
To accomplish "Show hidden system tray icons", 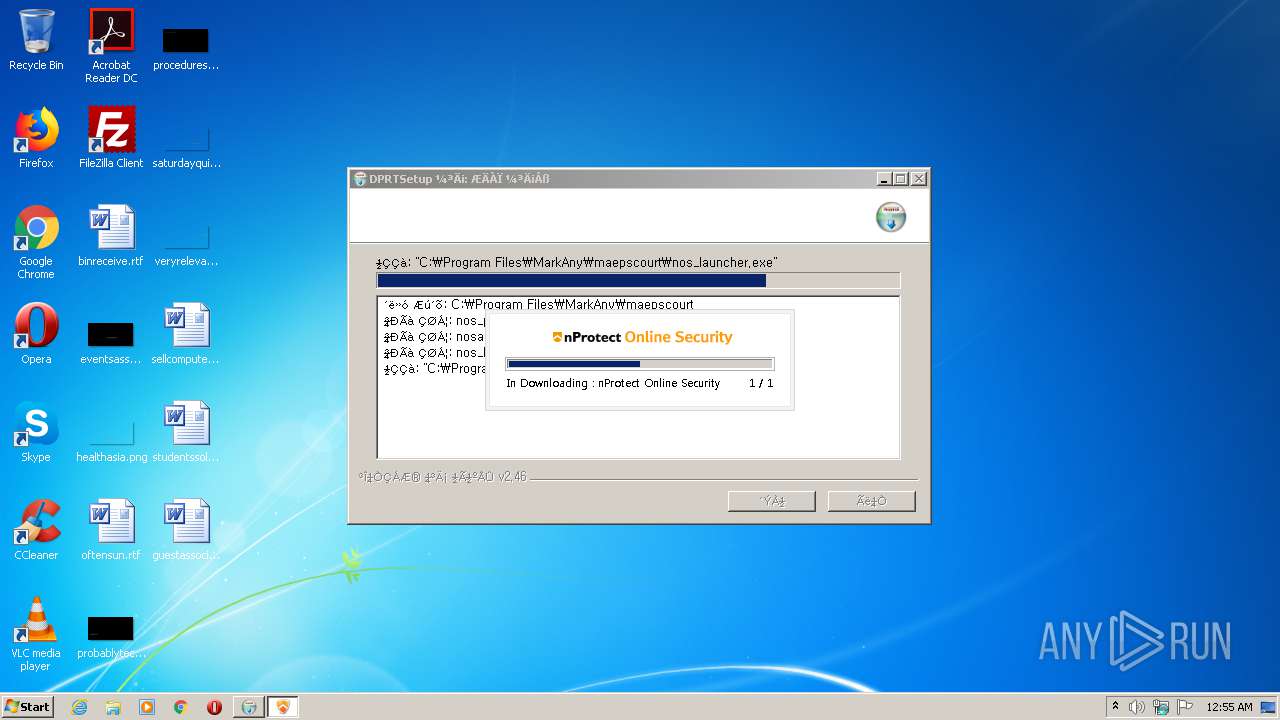I will point(1115,707).
